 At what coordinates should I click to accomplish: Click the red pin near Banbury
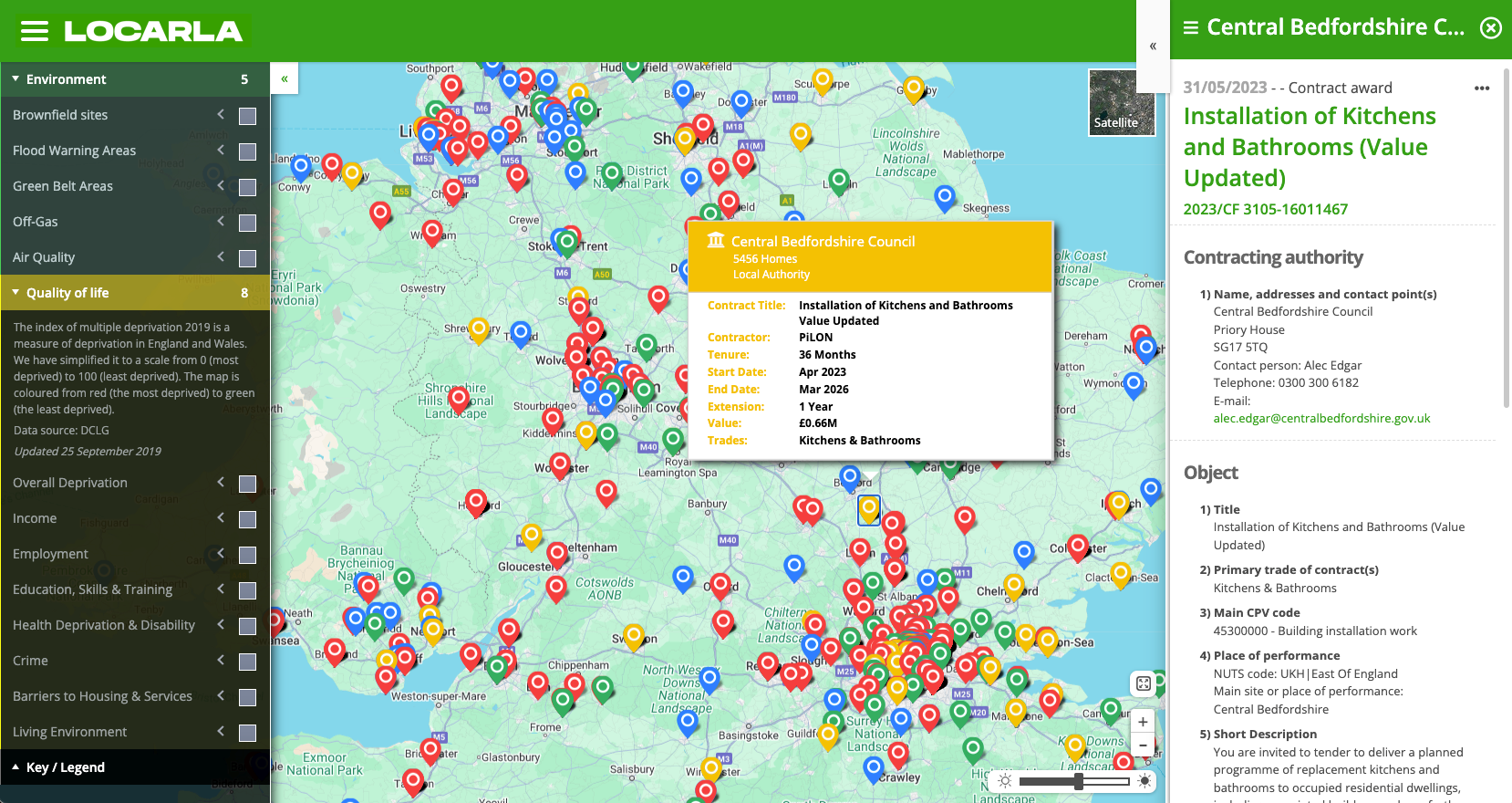click(606, 494)
